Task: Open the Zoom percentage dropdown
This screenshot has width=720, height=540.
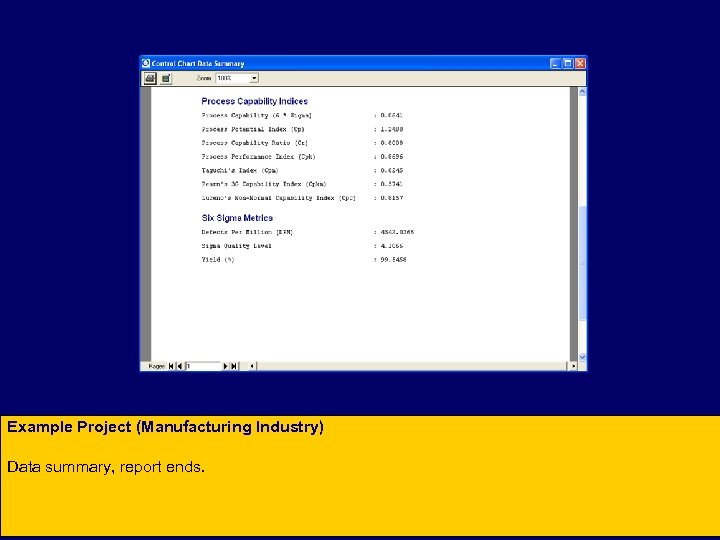Action: pyautogui.click(x=254, y=78)
